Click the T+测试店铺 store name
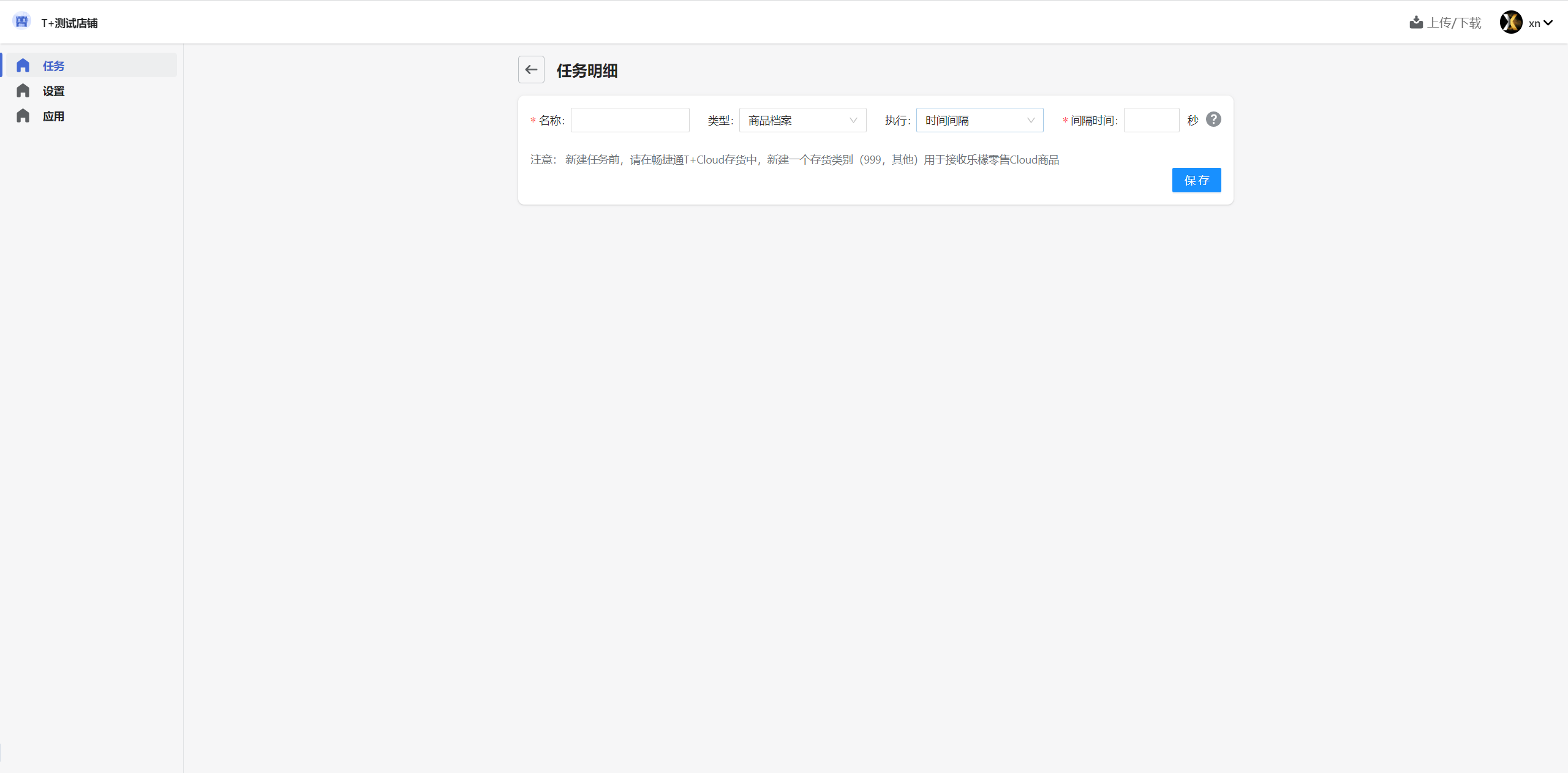 tap(69, 23)
